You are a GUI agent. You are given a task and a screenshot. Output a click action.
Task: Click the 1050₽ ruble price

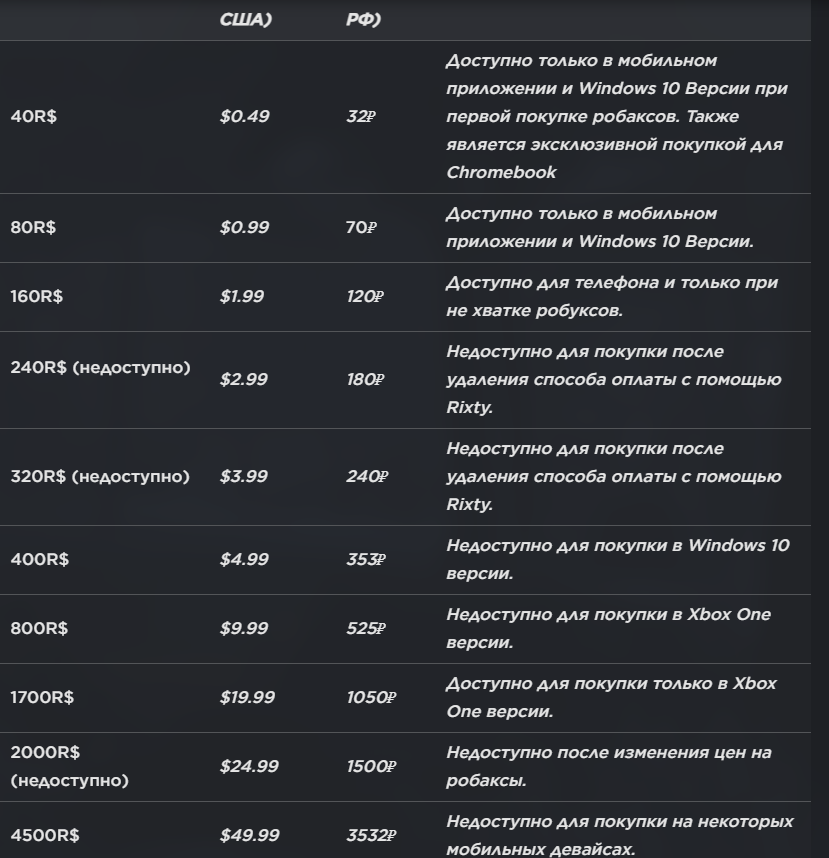point(371,697)
